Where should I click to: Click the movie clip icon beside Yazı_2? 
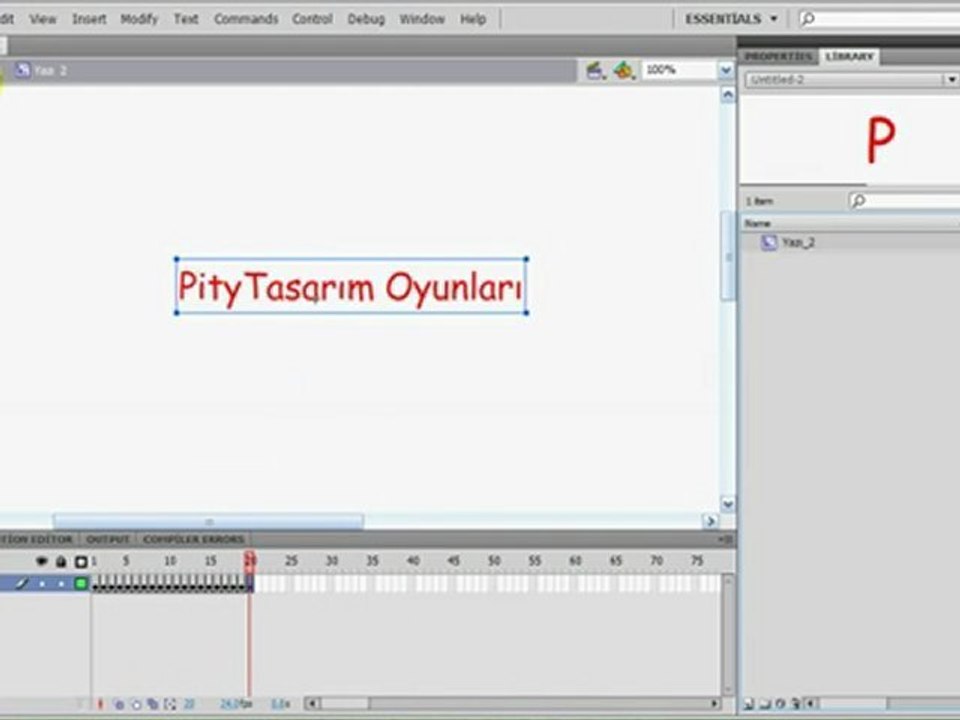pos(768,242)
